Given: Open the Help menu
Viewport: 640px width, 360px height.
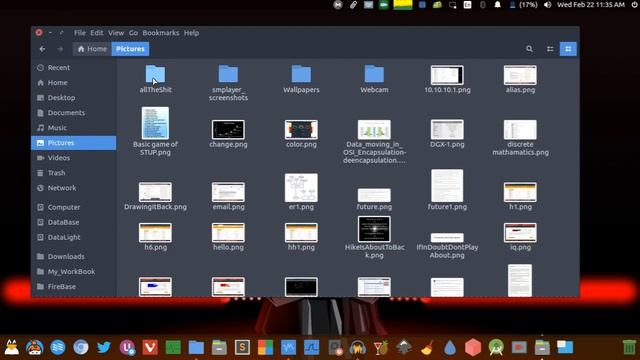Looking at the screenshot, I should coord(191,33).
